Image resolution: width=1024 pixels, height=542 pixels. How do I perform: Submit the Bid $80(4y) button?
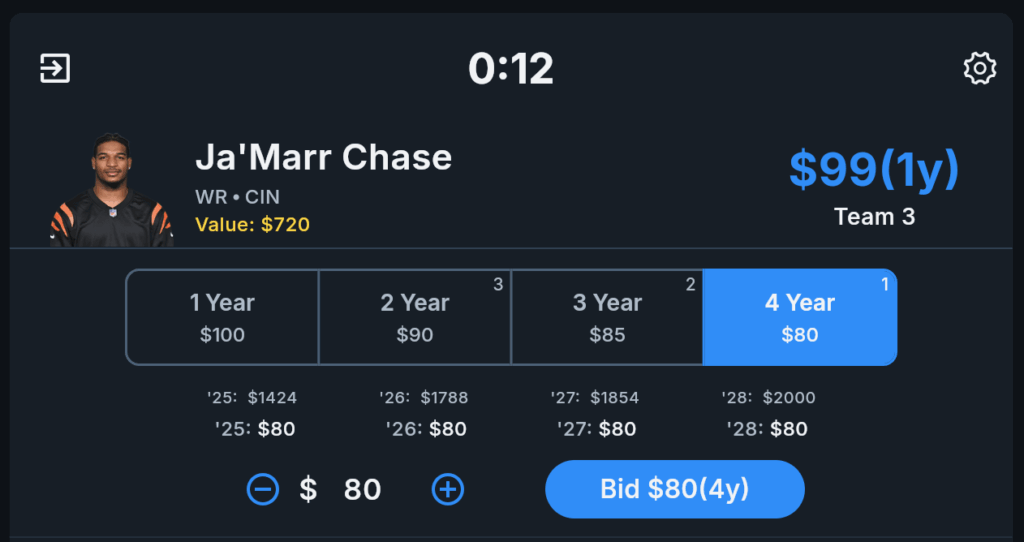675,489
